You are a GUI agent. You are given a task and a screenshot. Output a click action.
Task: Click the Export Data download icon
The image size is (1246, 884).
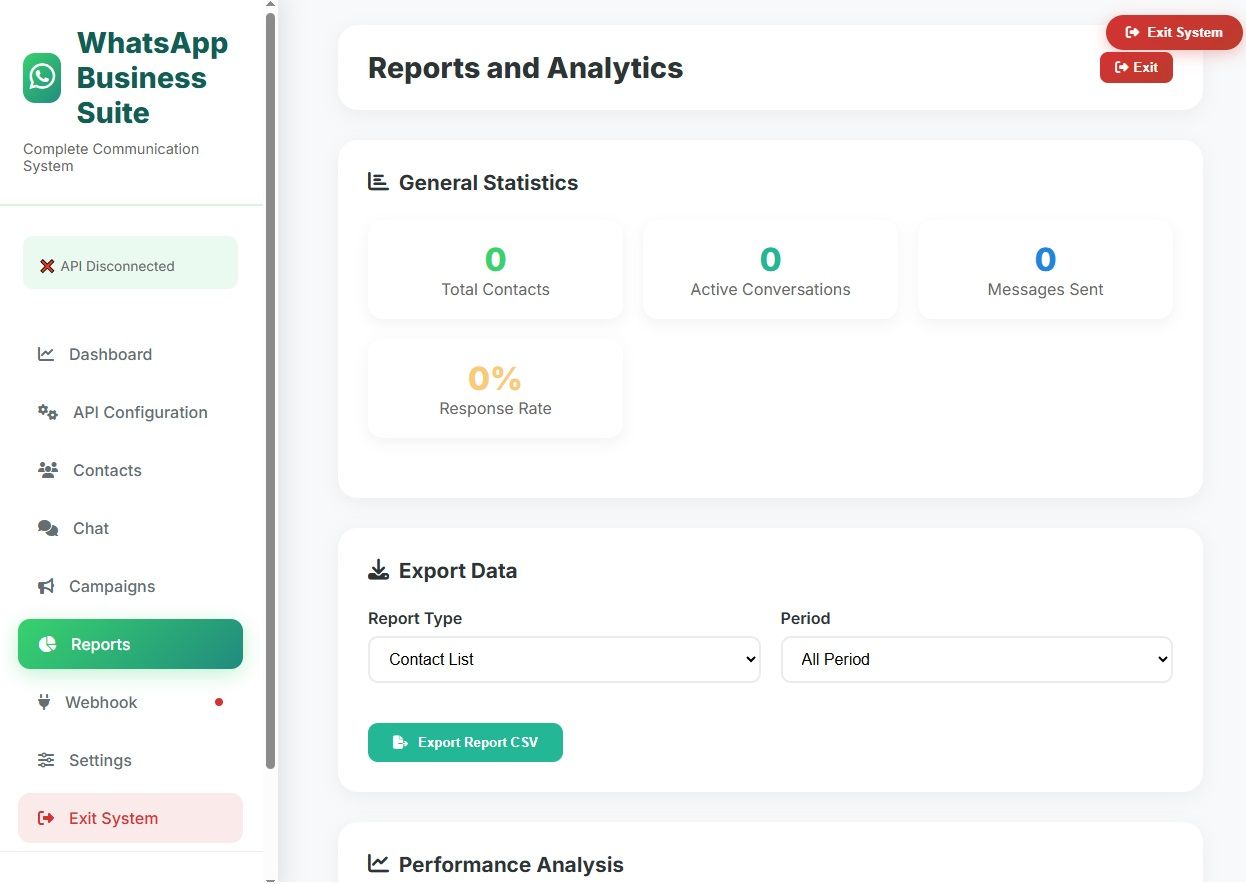coord(378,571)
